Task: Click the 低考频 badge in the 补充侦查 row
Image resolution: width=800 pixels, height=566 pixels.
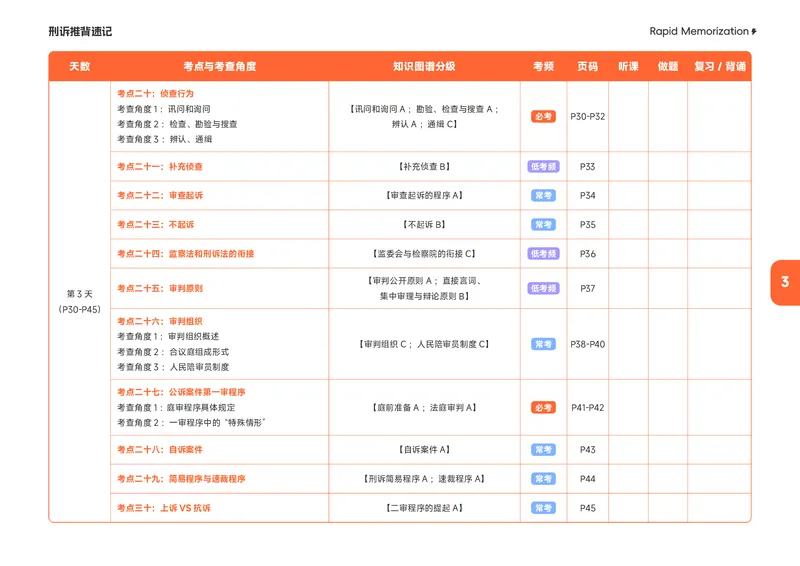Action: pos(543,166)
